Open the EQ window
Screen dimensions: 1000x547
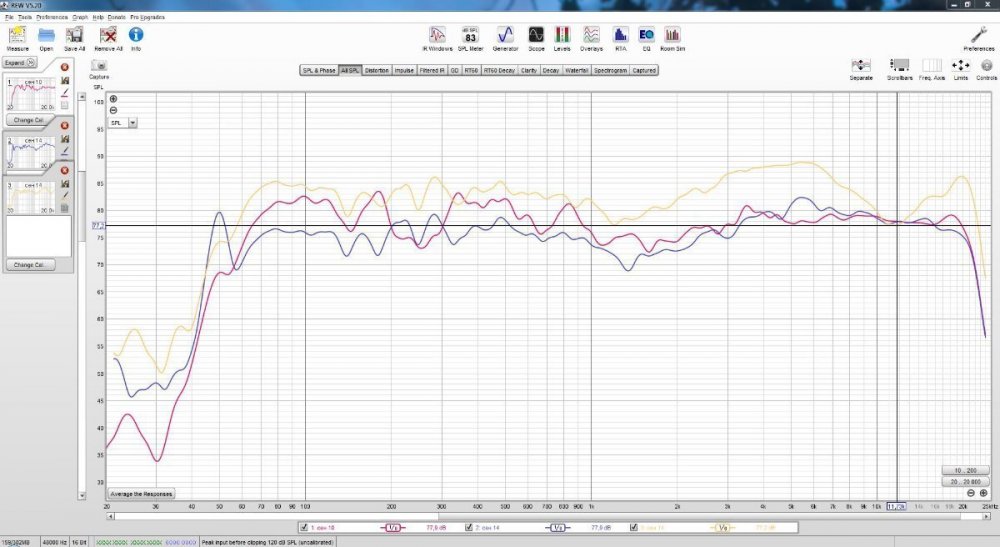coord(646,35)
